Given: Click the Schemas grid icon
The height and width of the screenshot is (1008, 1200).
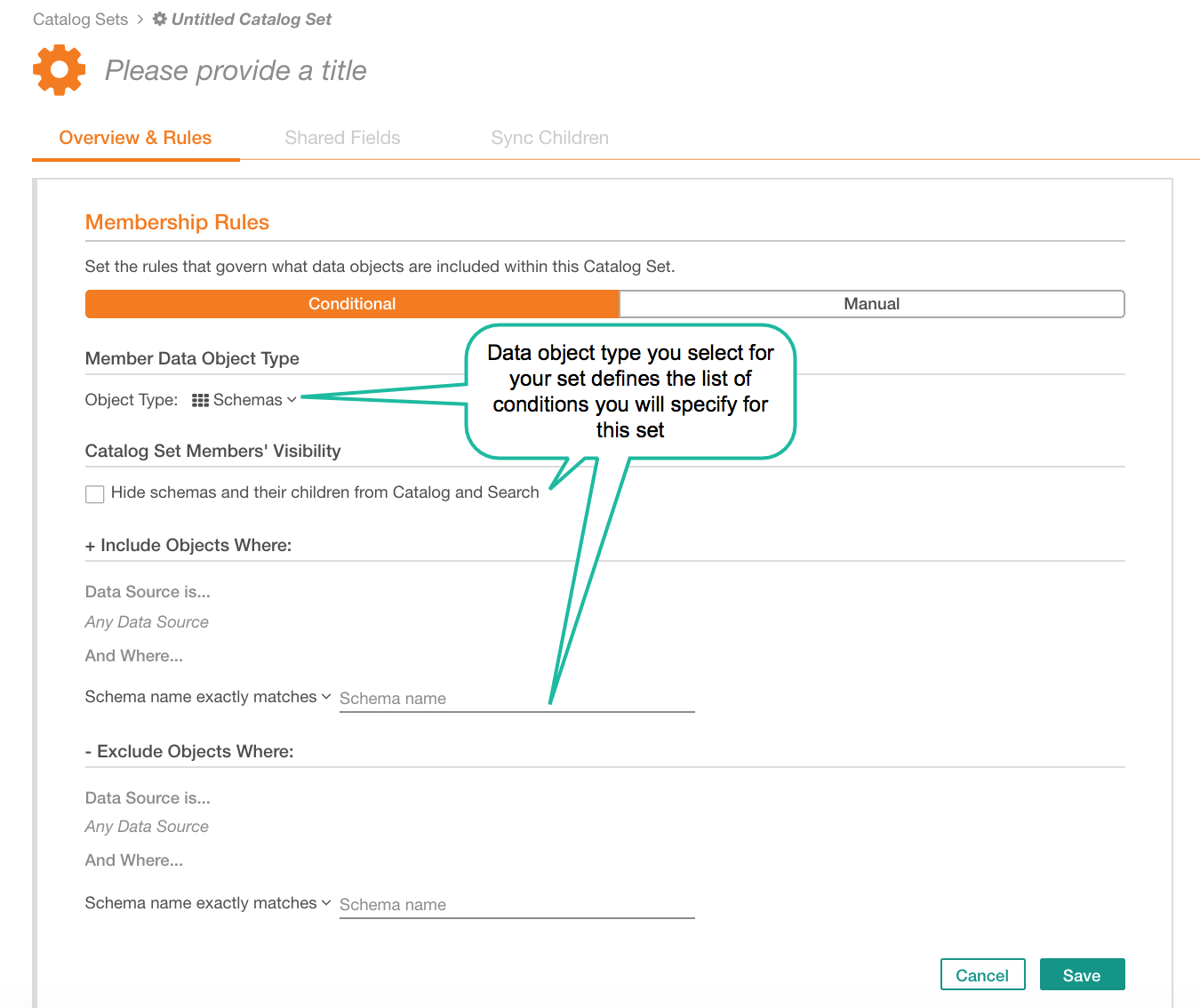Looking at the screenshot, I should 201,400.
